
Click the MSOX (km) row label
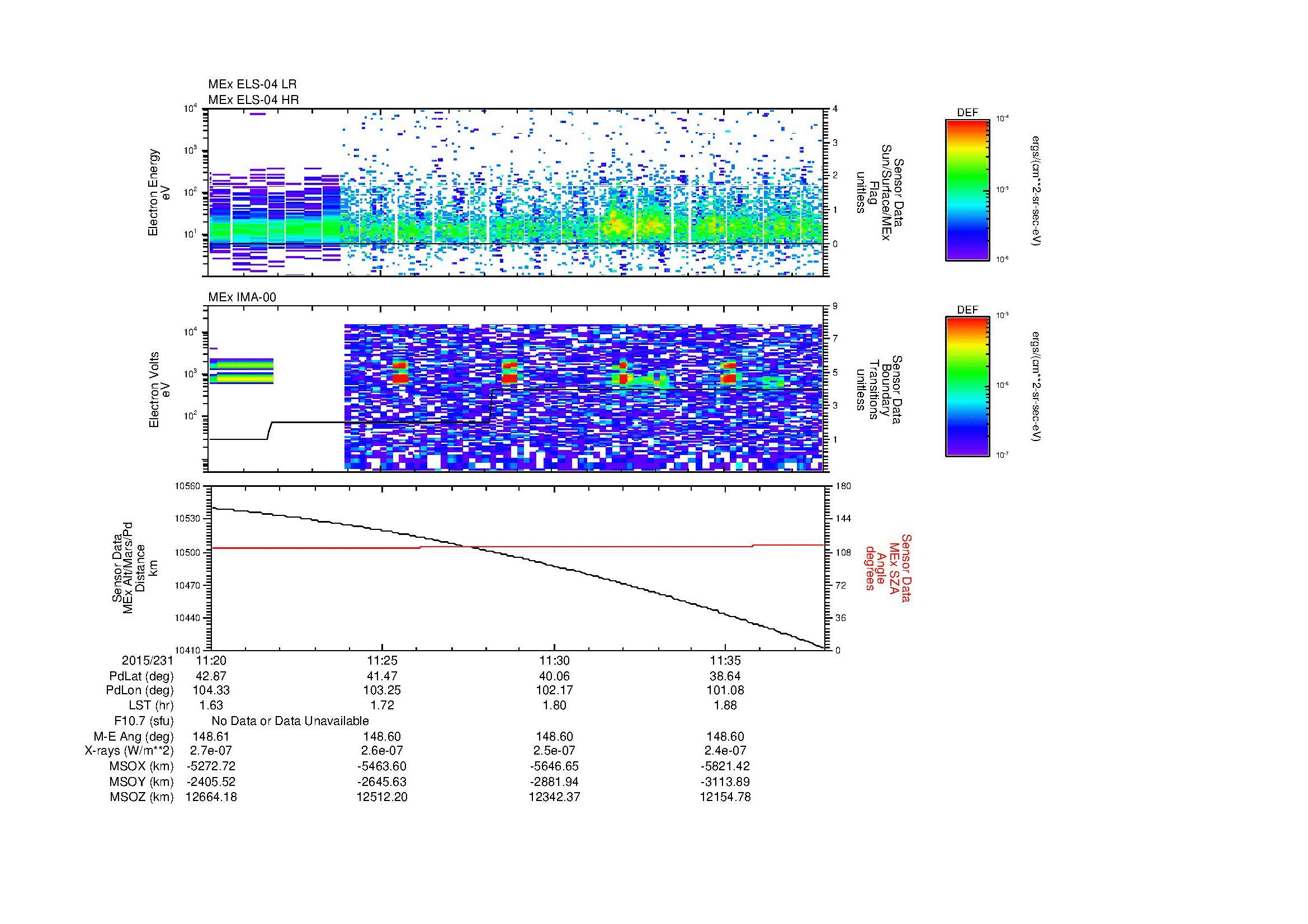pyautogui.click(x=141, y=766)
